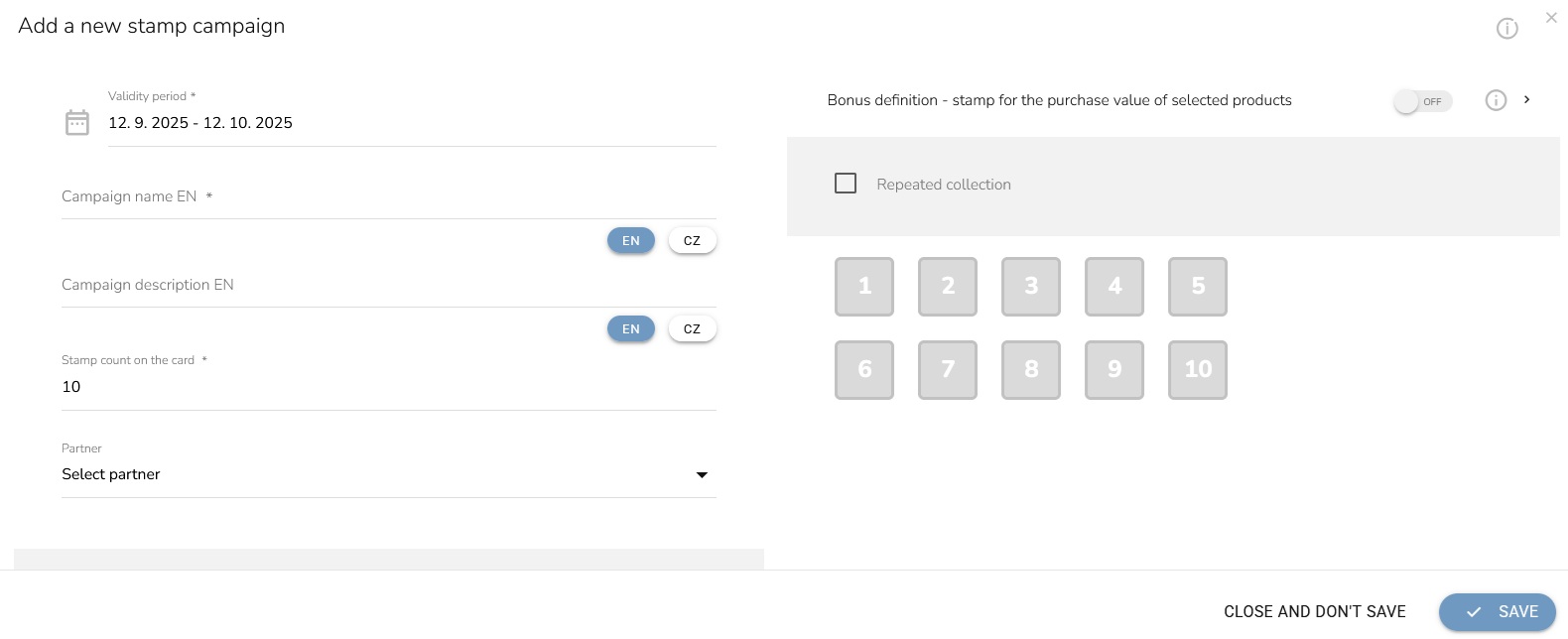This screenshot has width=1568, height=639.
Task: Select EN tab for Campaign description
Action: [x=631, y=328]
